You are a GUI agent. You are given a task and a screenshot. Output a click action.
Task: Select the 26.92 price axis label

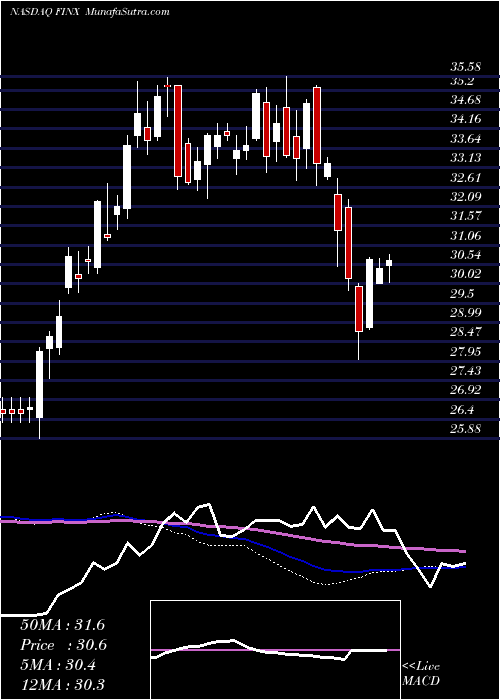(x=465, y=391)
